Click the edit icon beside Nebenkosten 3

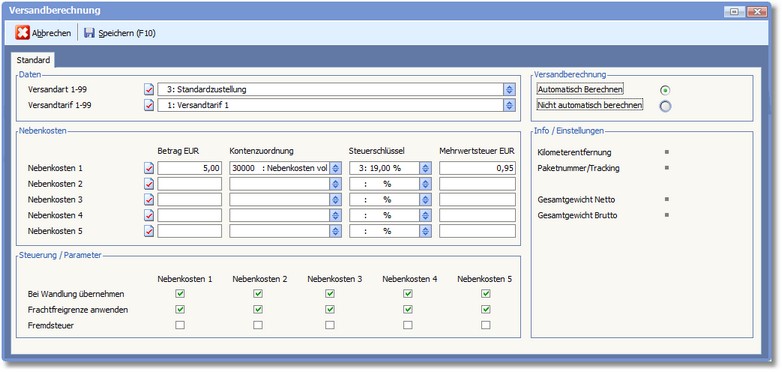pos(149,199)
